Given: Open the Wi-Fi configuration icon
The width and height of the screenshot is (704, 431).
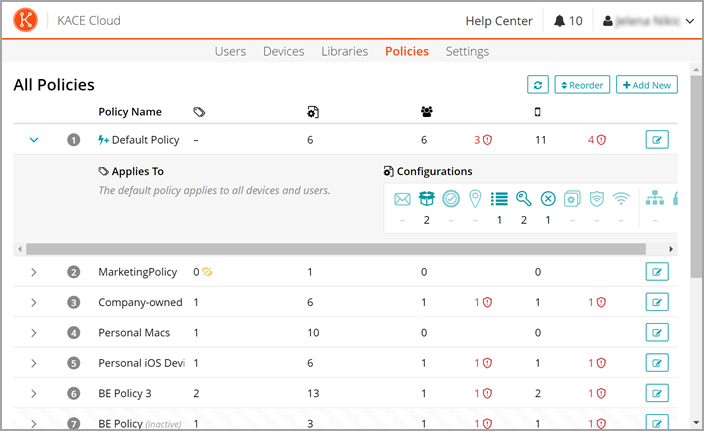Looking at the screenshot, I should 620,198.
